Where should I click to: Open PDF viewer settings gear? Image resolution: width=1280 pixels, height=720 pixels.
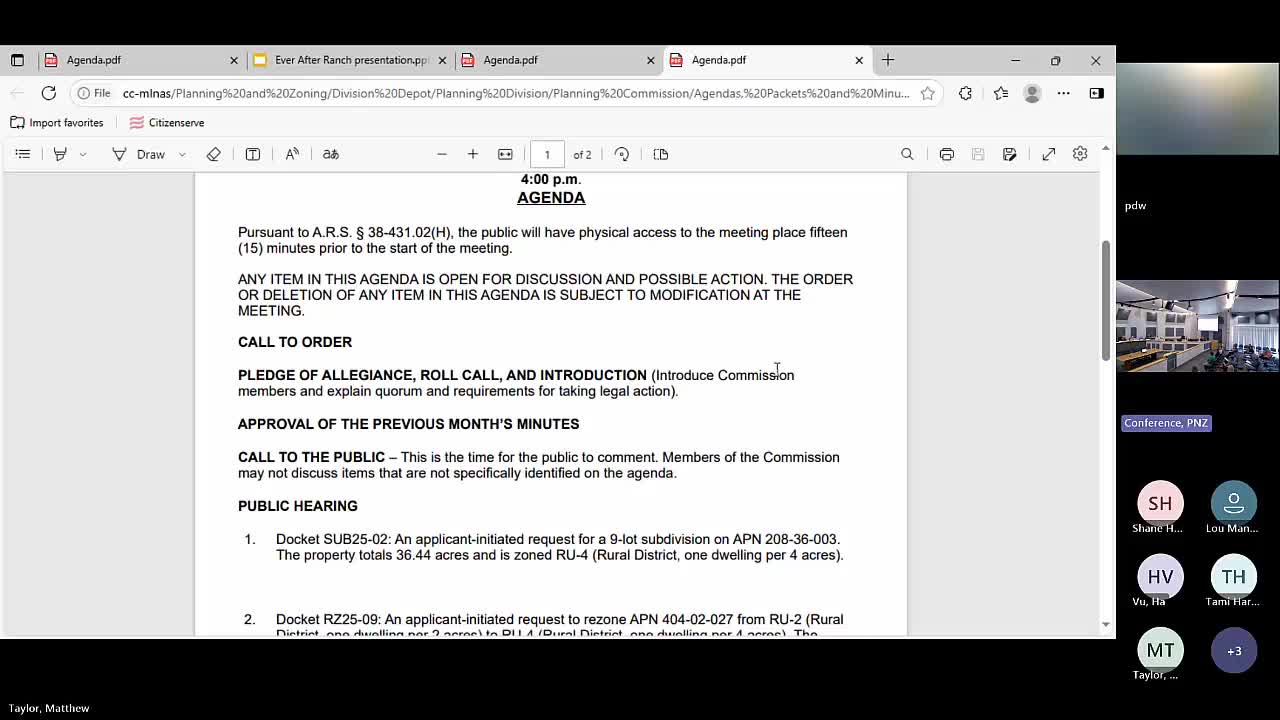(1080, 154)
